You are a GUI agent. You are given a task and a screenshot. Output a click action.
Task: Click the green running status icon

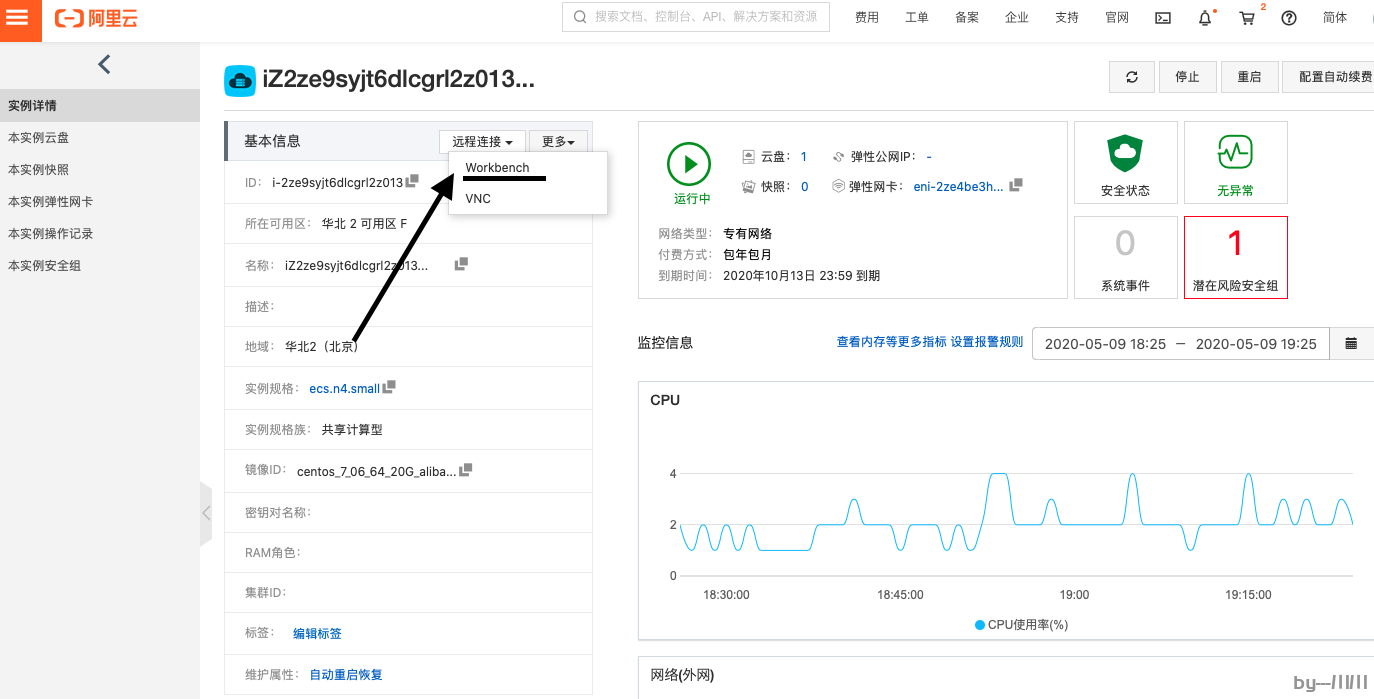pos(689,164)
